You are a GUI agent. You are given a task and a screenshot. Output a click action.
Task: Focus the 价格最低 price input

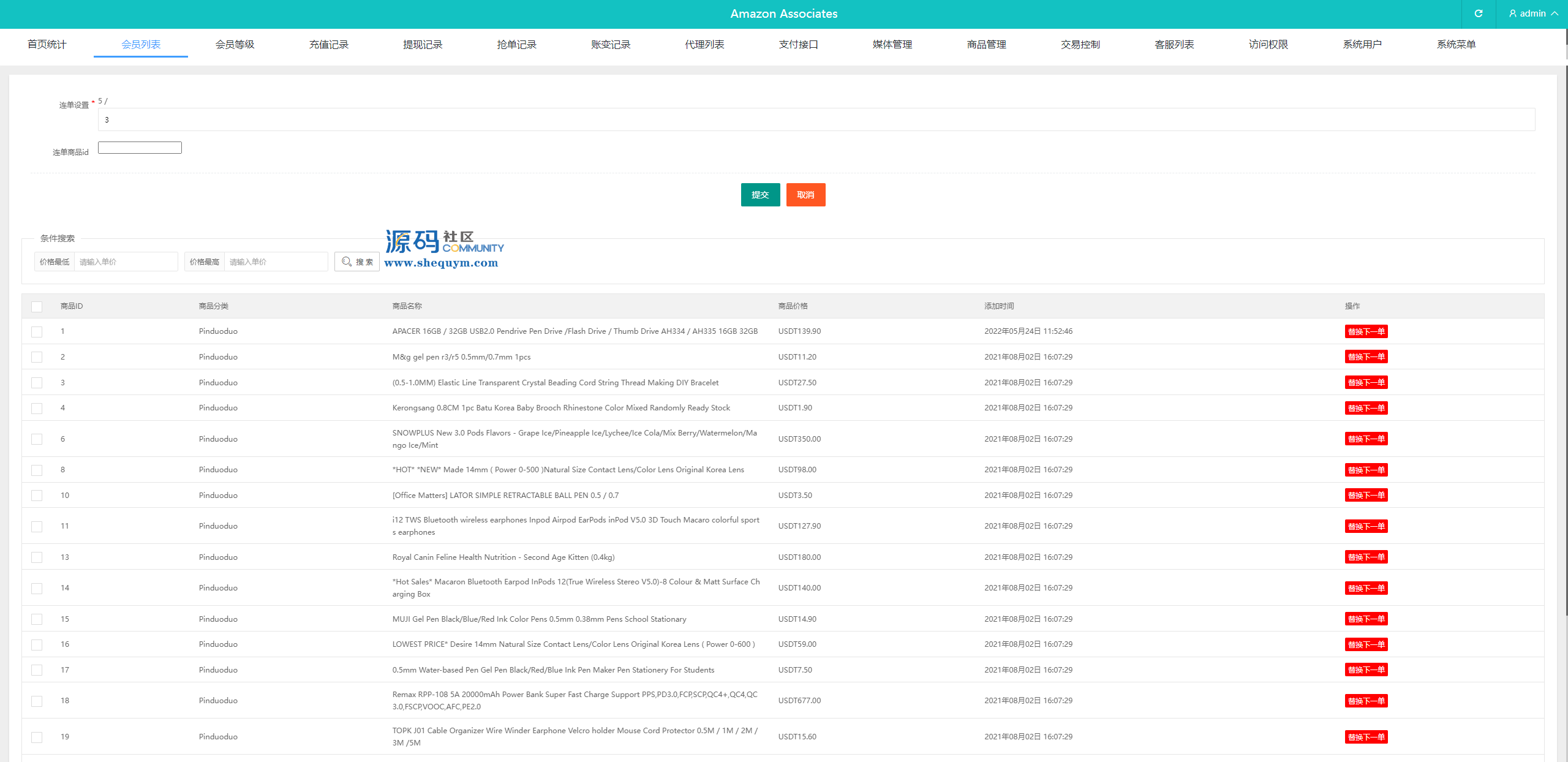tap(126, 262)
